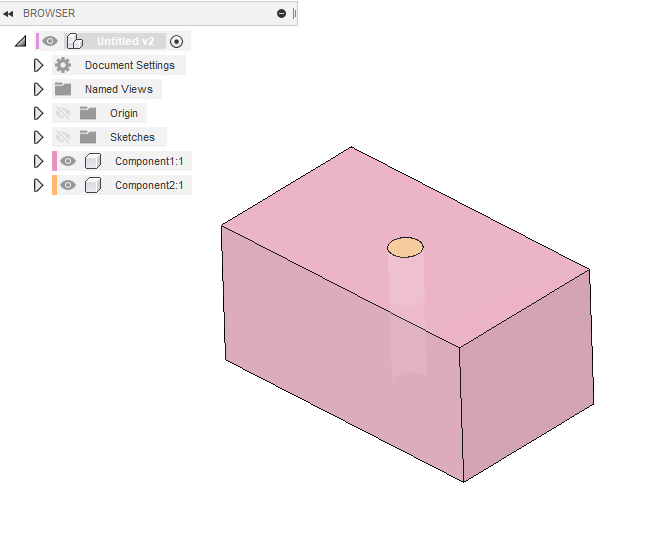Click the Untitled v2 assembly document icon
The image size is (657, 549).
tap(75, 41)
